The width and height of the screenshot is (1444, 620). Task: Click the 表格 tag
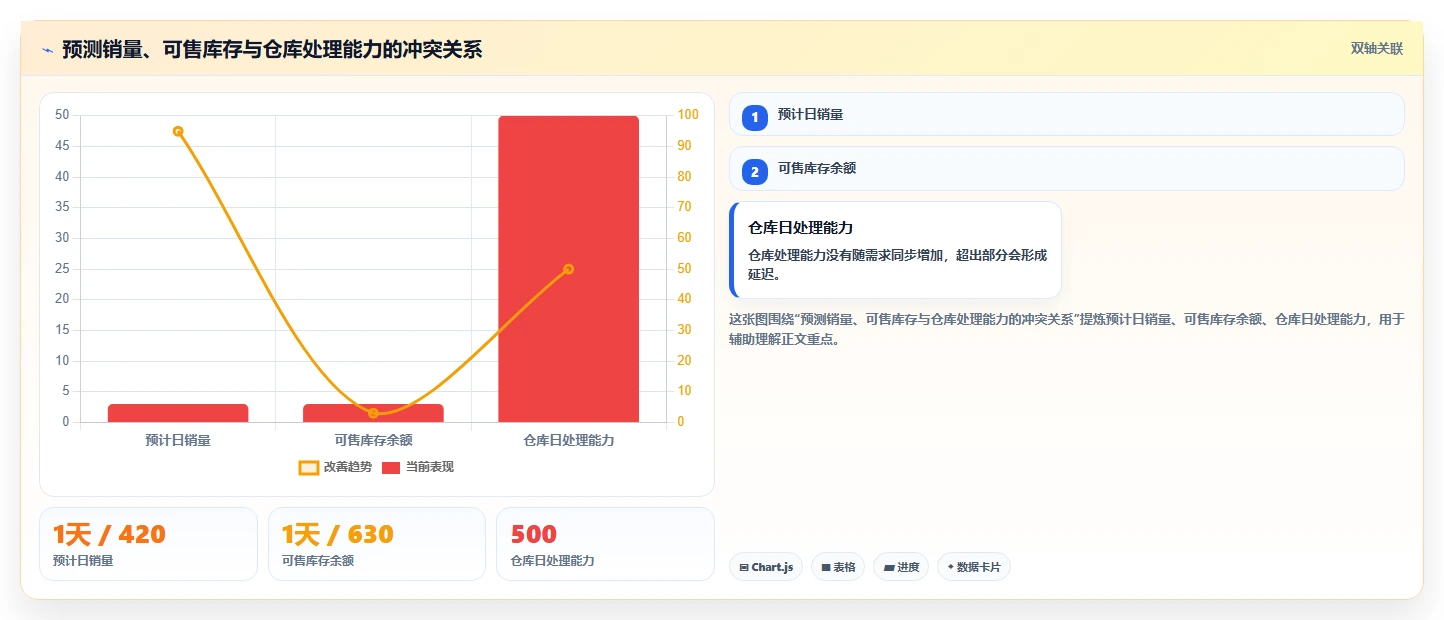tap(838, 567)
